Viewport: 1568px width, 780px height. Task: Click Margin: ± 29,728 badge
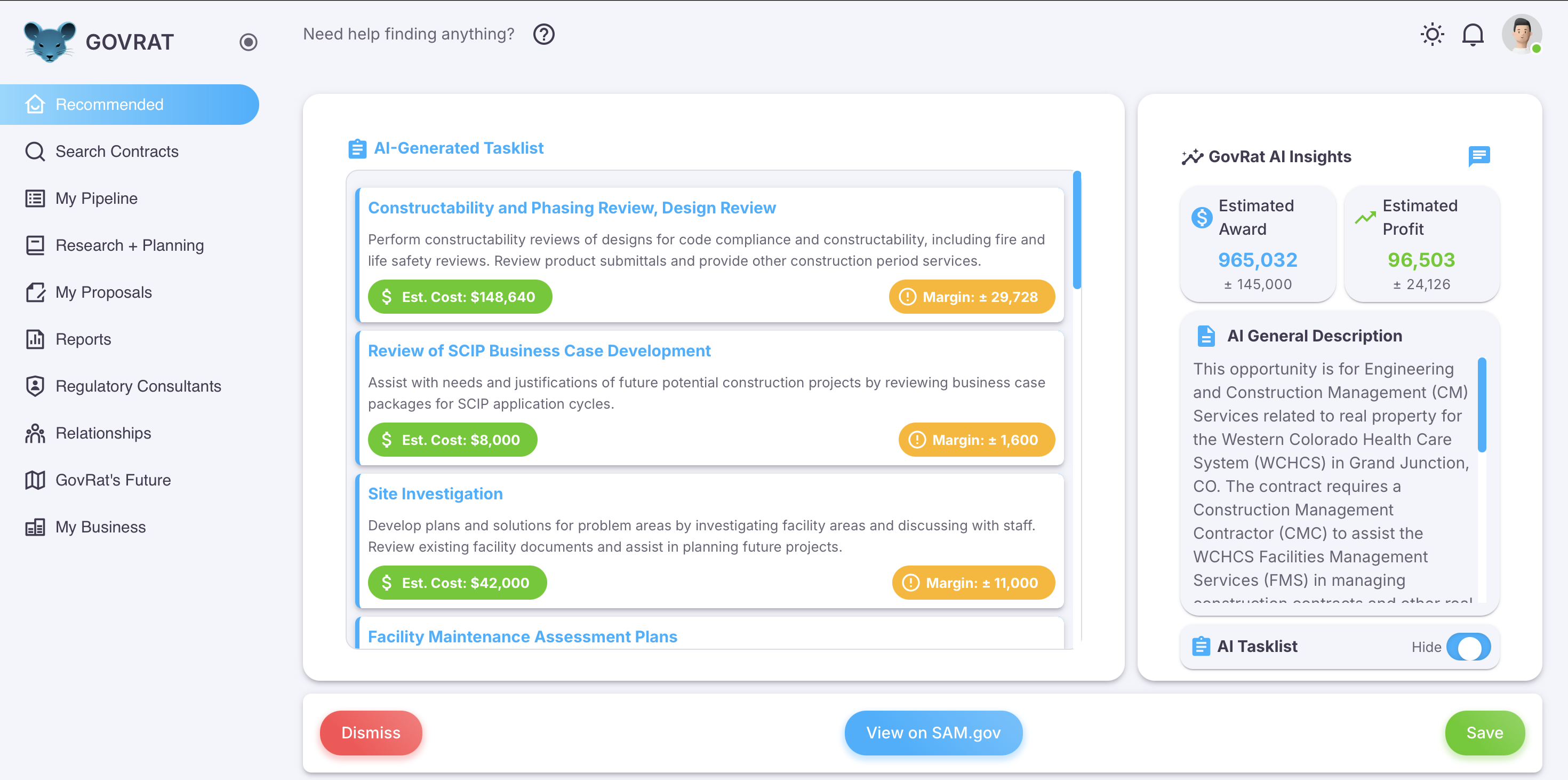pyautogui.click(x=972, y=297)
